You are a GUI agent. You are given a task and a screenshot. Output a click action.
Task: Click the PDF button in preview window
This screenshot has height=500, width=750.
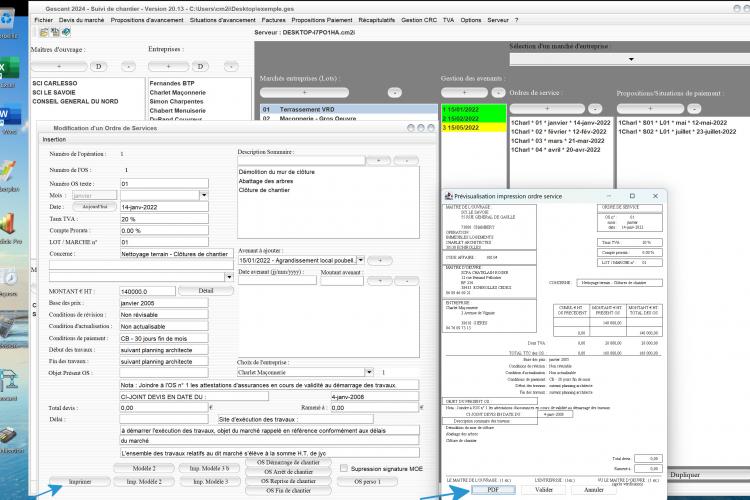[493, 490]
